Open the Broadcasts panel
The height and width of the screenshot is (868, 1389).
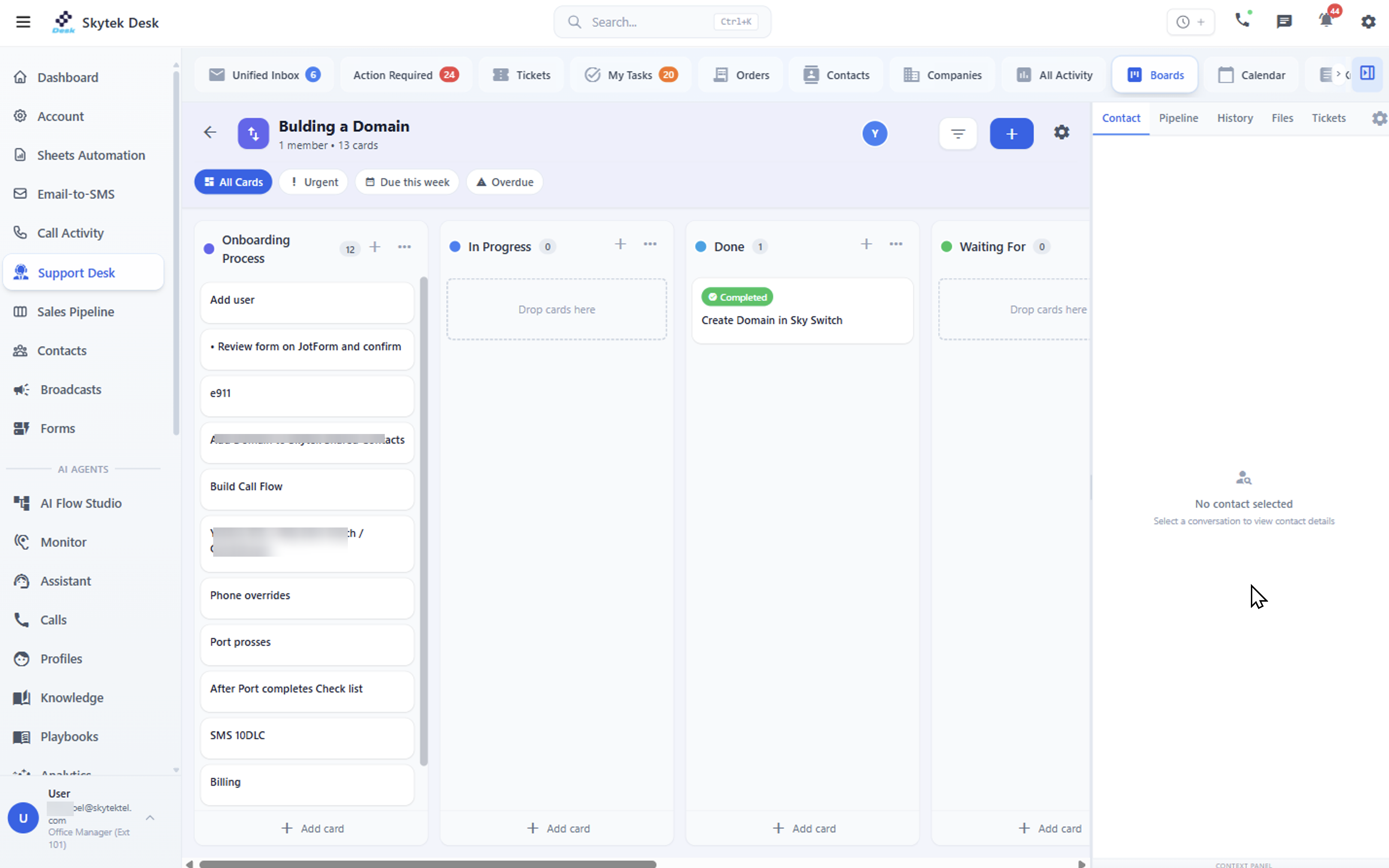pyautogui.click(x=70, y=389)
